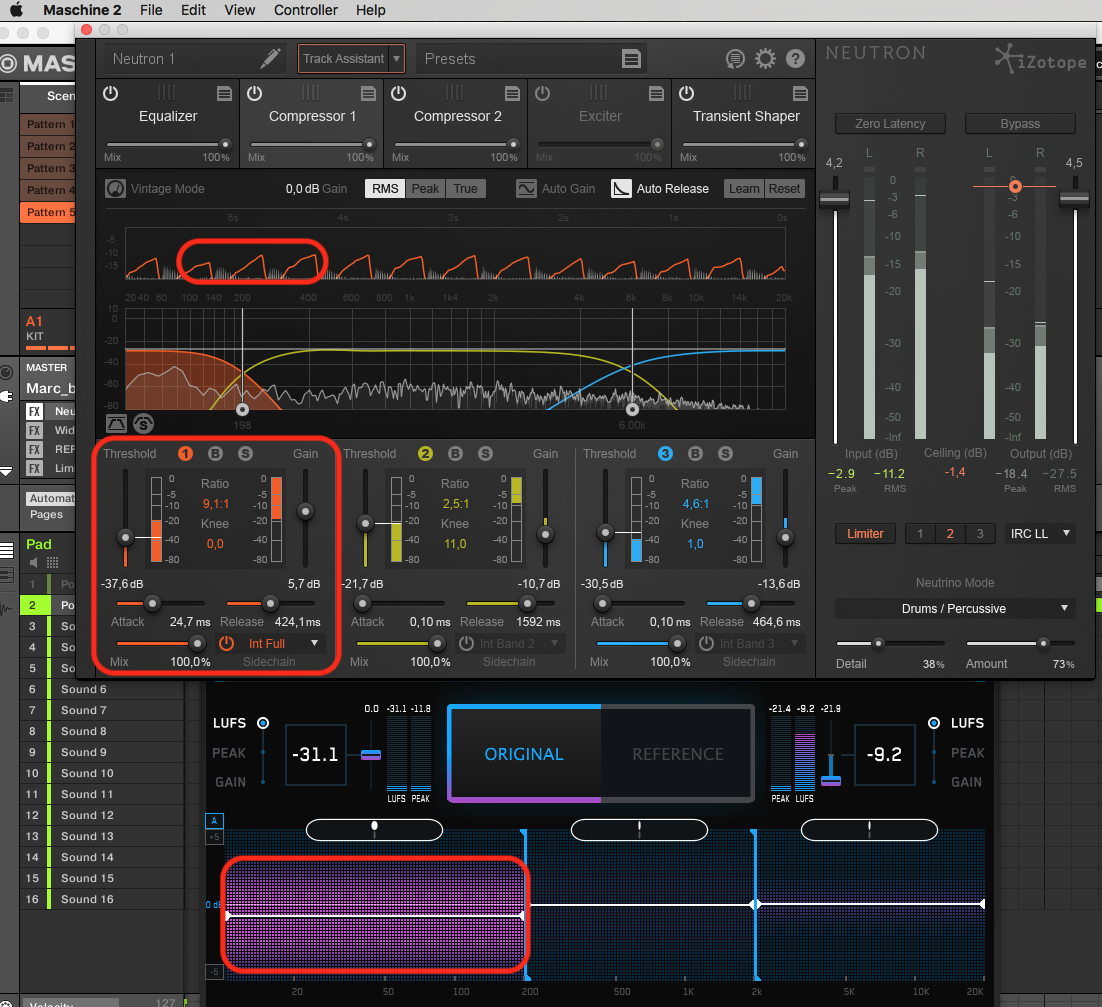Screen dimensions: 1102x1007
Task: Enable the Exciter module power button
Action: [x=542, y=93]
